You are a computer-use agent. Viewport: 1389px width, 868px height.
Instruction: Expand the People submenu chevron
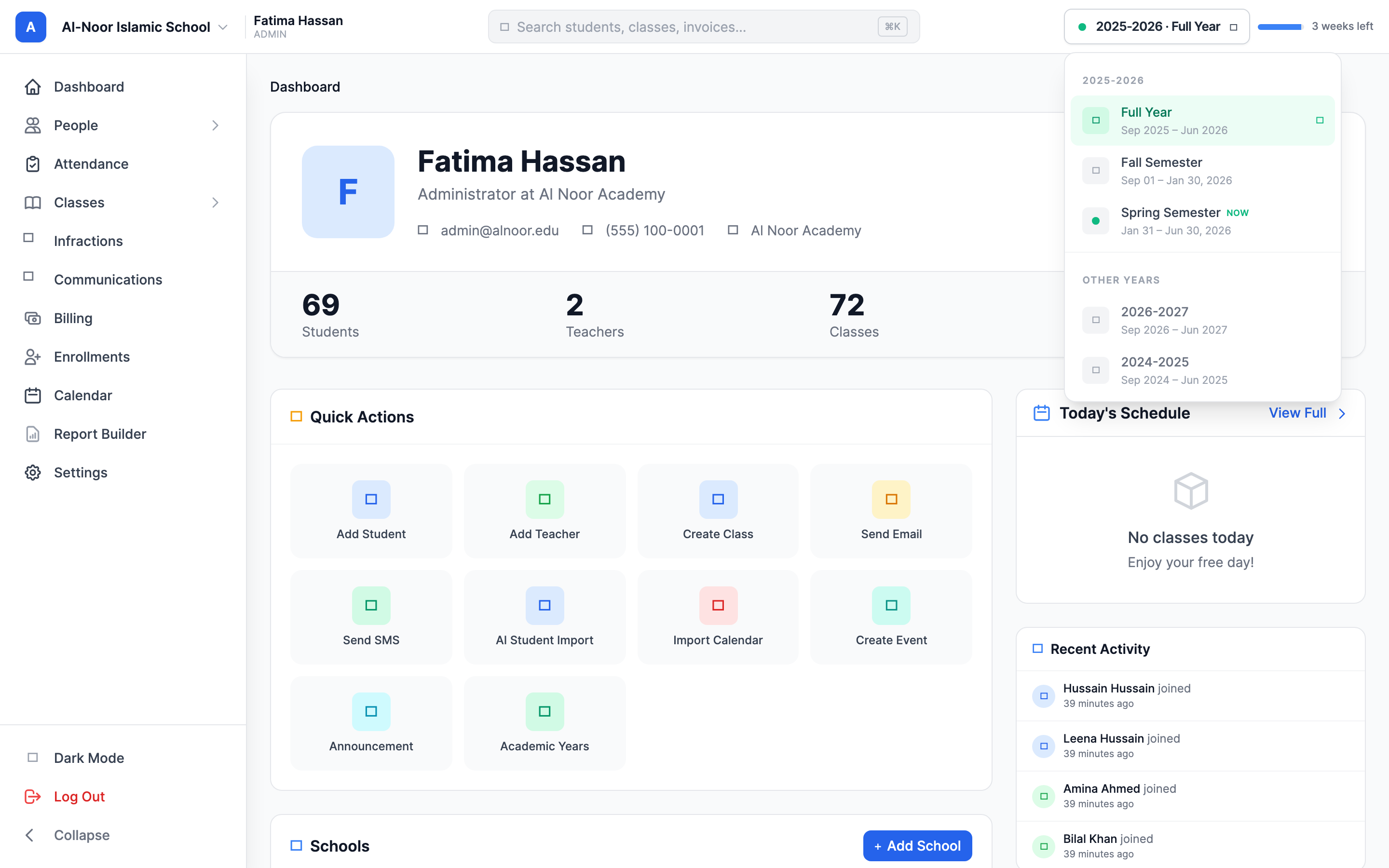tap(215, 125)
